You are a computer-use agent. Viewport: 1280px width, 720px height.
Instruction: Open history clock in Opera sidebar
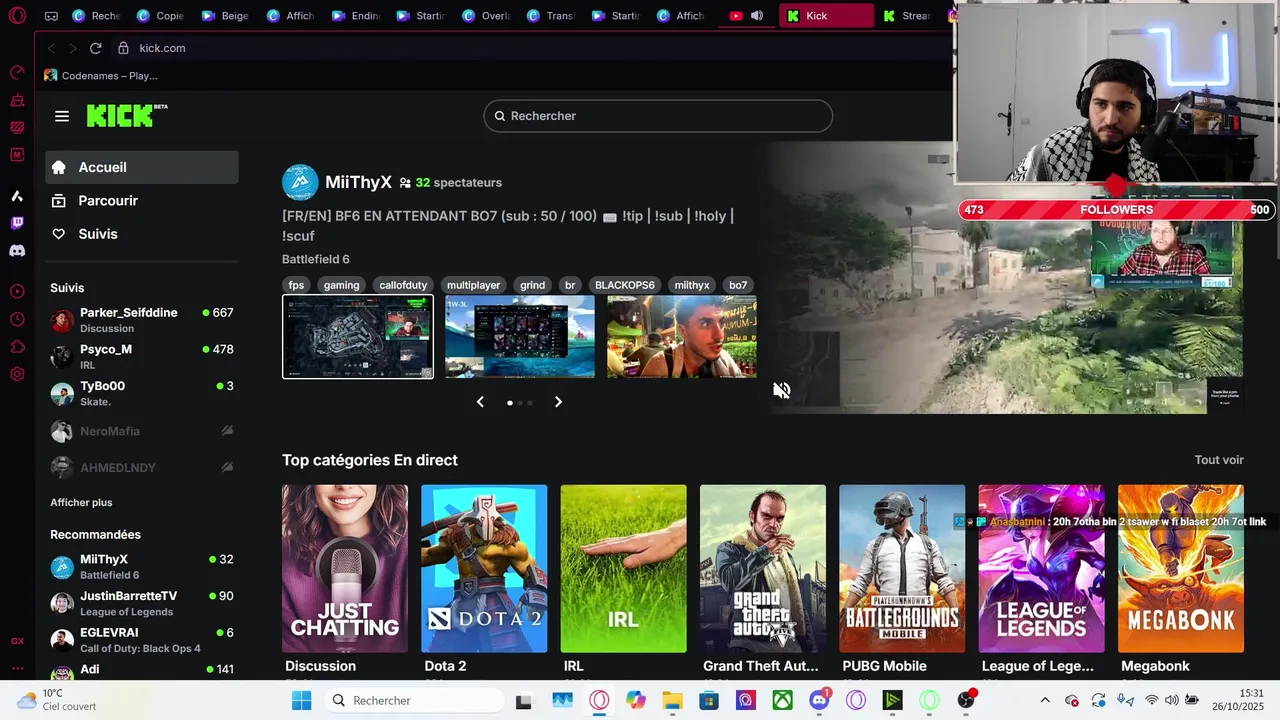[x=17, y=319]
